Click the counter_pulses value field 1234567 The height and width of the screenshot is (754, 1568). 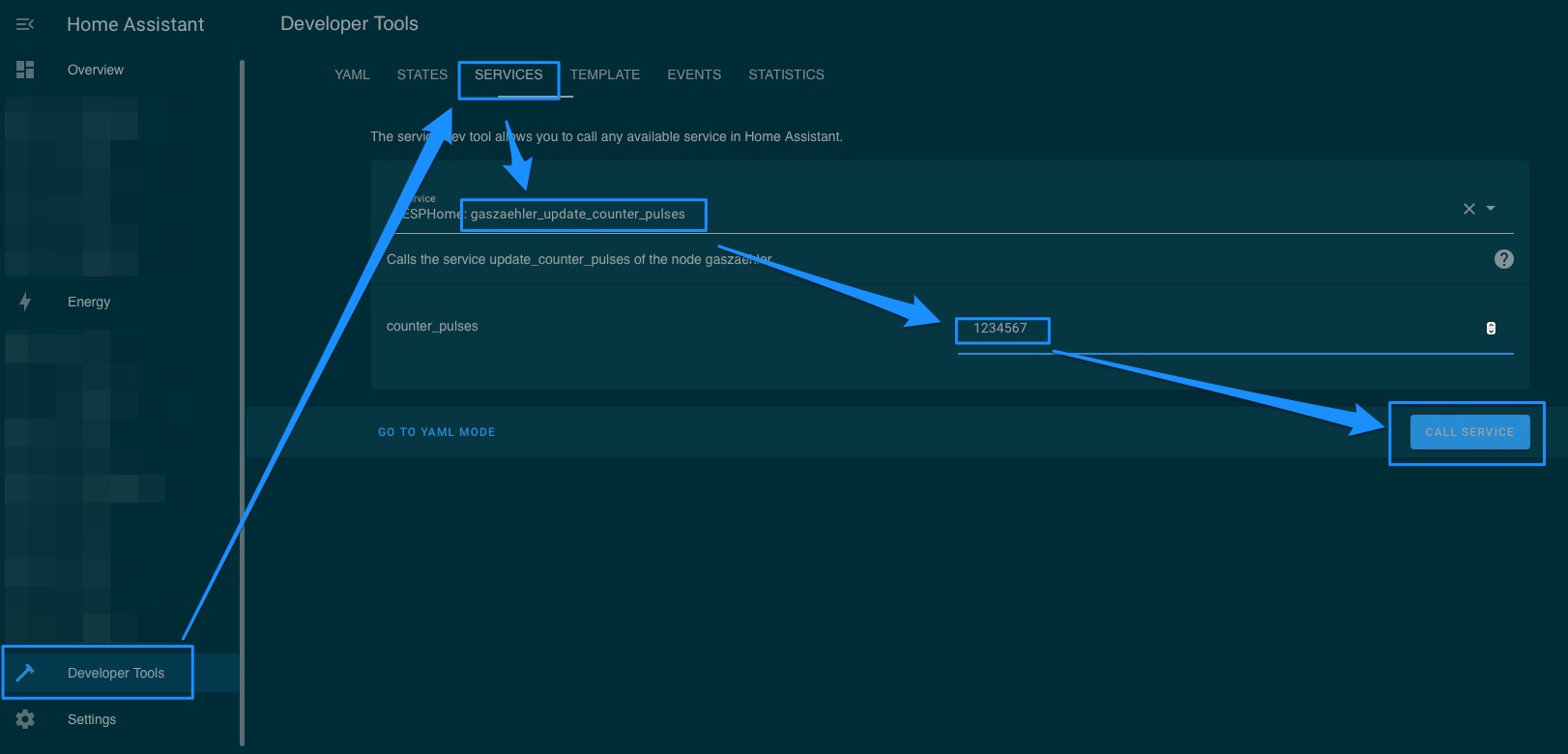(x=1235, y=329)
